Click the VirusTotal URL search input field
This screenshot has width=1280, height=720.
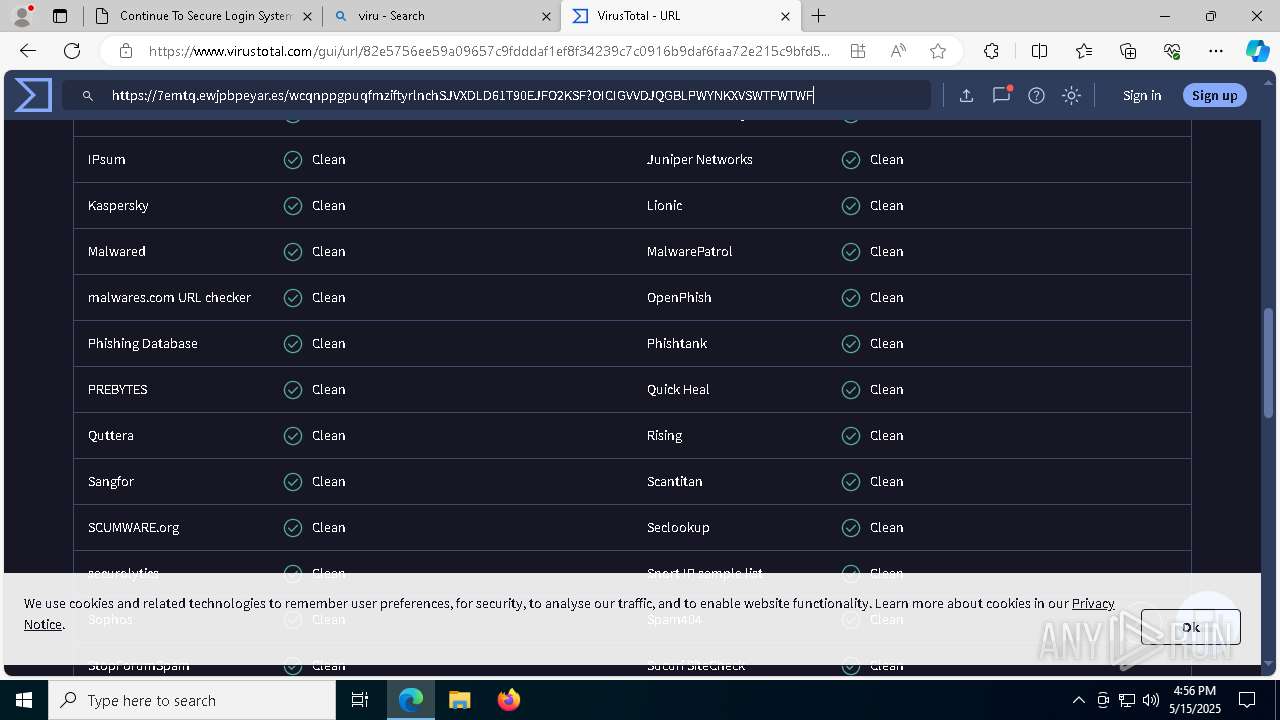click(496, 96)
